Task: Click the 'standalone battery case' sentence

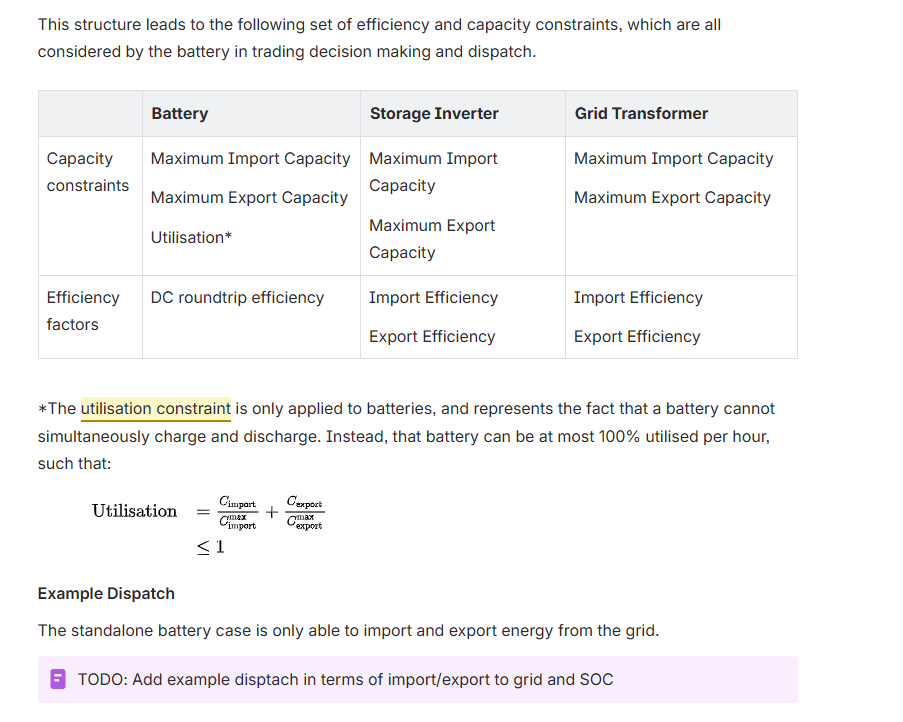Action: (348, 630)
